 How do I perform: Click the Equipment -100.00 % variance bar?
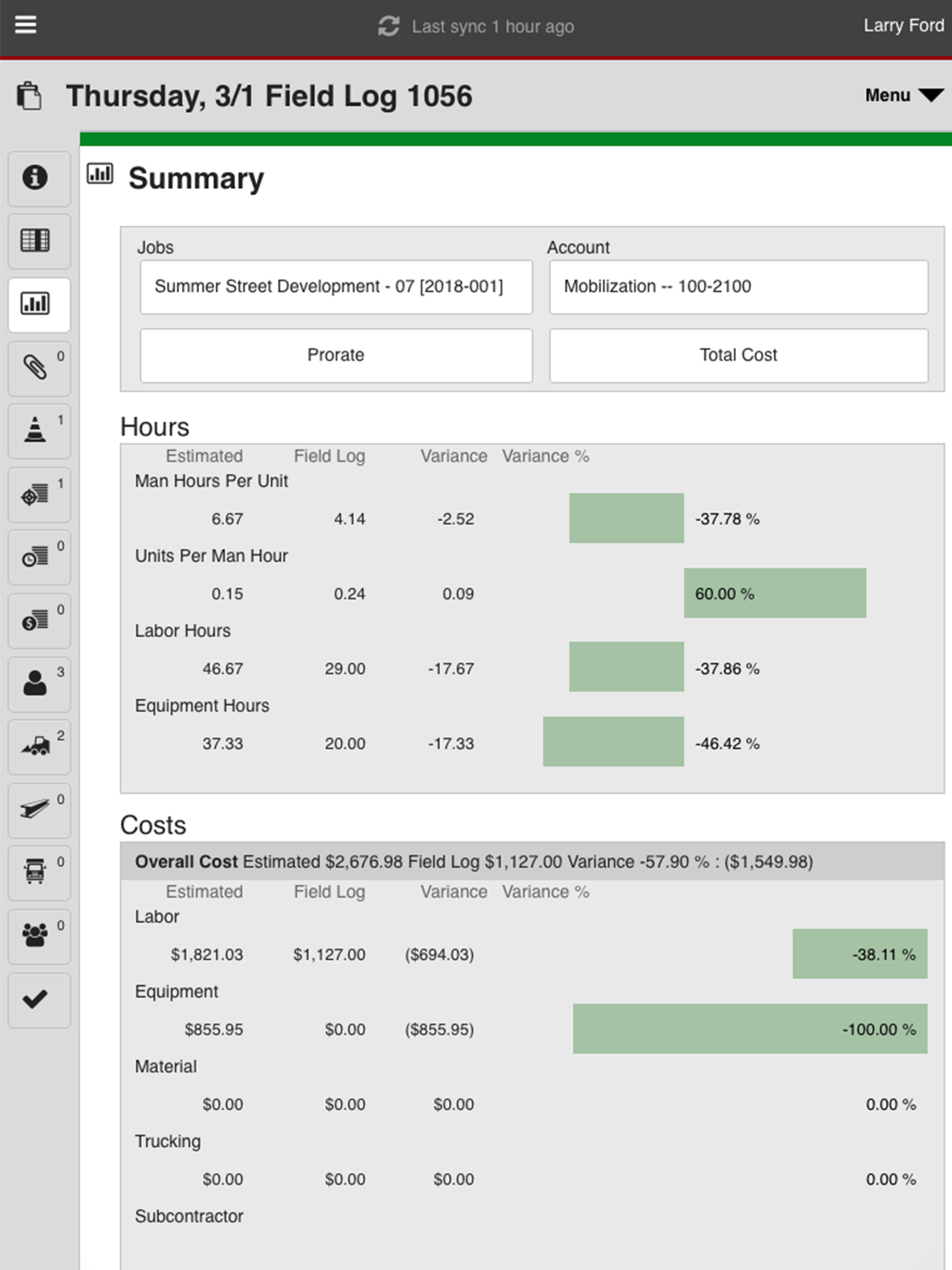[750, 1029]
